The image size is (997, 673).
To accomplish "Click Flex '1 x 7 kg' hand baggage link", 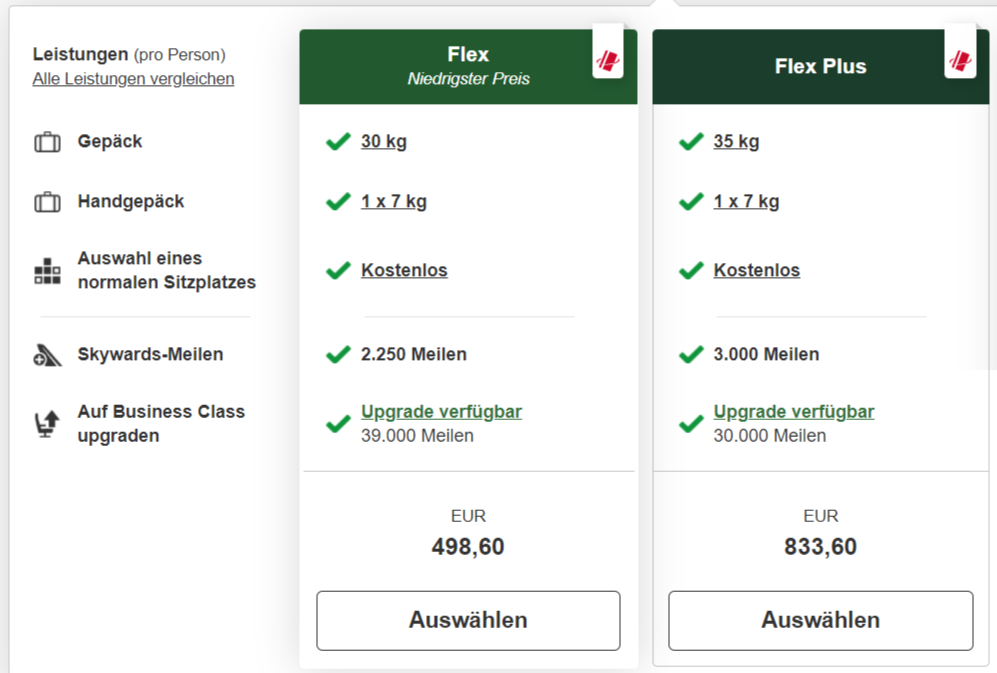I will tap(394, 202).
